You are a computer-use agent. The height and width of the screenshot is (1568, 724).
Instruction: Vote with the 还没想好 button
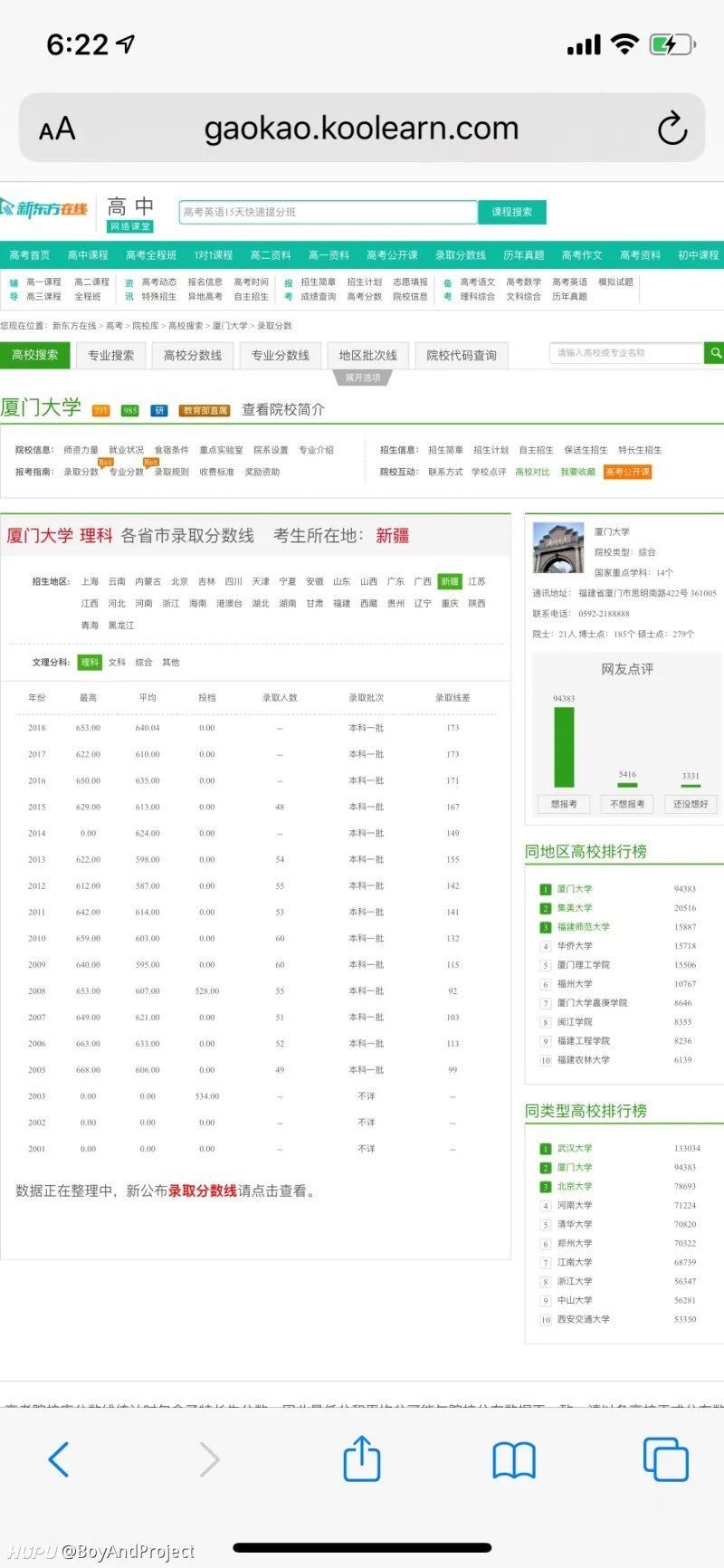[691, 804]
